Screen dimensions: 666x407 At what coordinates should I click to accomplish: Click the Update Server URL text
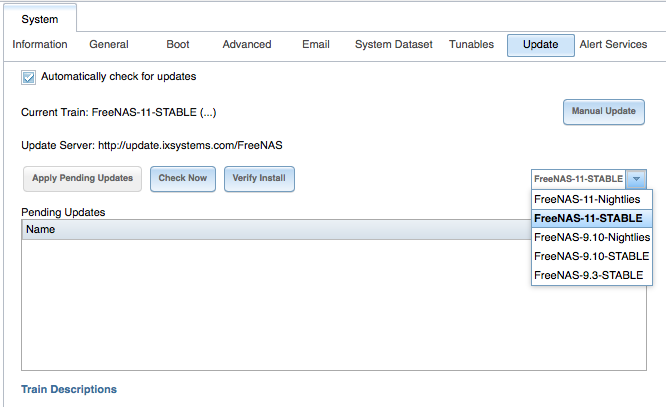190,145
